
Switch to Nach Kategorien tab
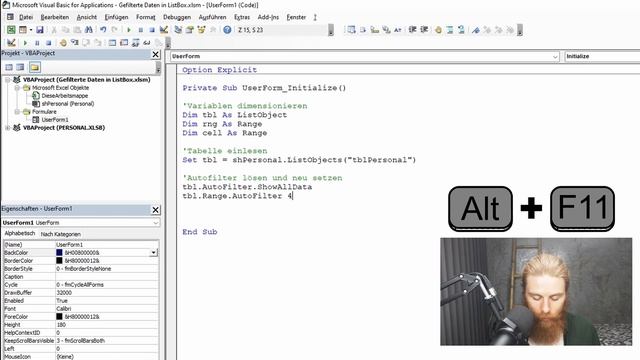61,234
